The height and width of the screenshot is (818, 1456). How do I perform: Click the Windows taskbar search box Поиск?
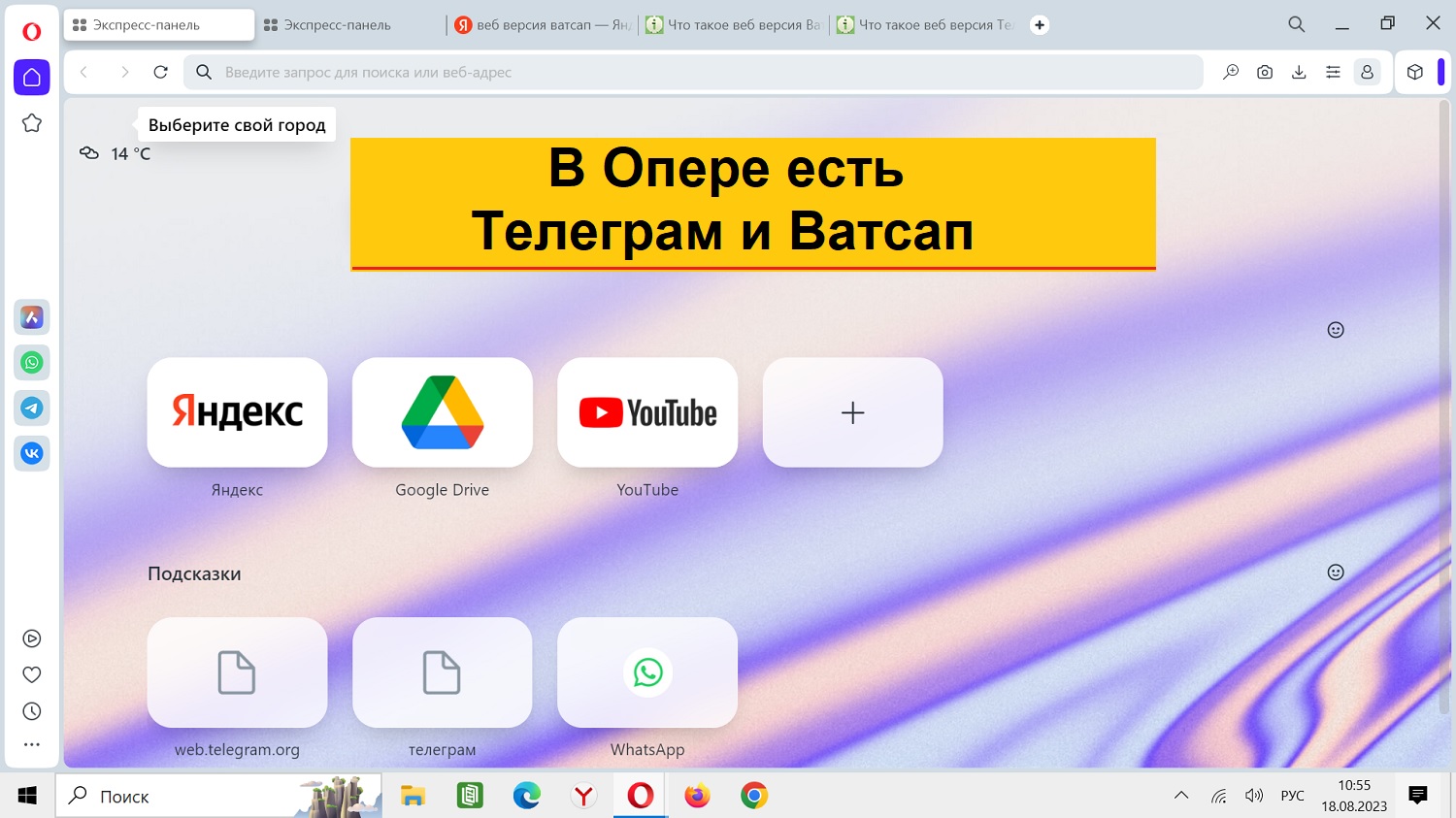pyautogui.click(x=218, y=796)
